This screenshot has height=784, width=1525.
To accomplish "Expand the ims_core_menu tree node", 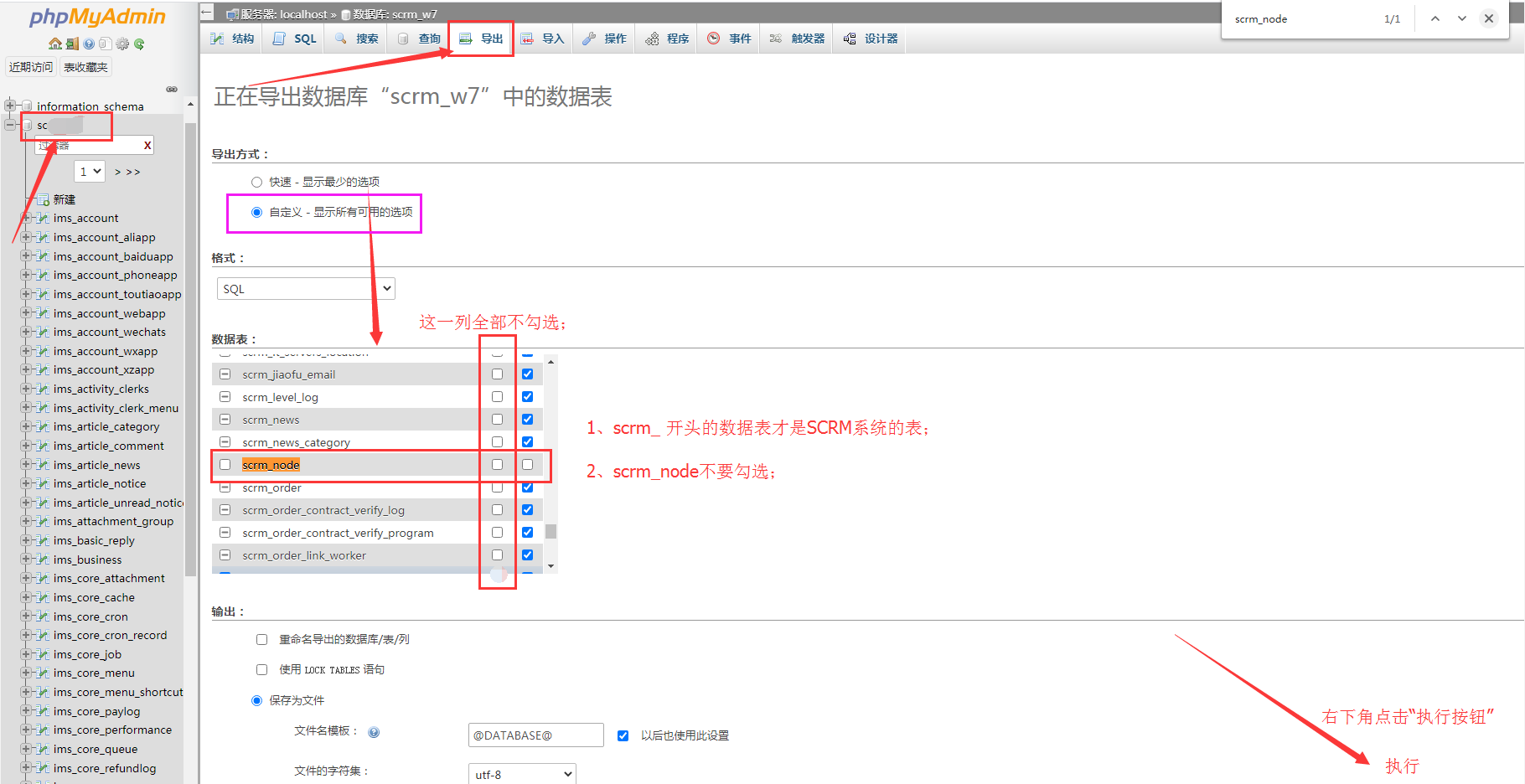I will (25, 673).
